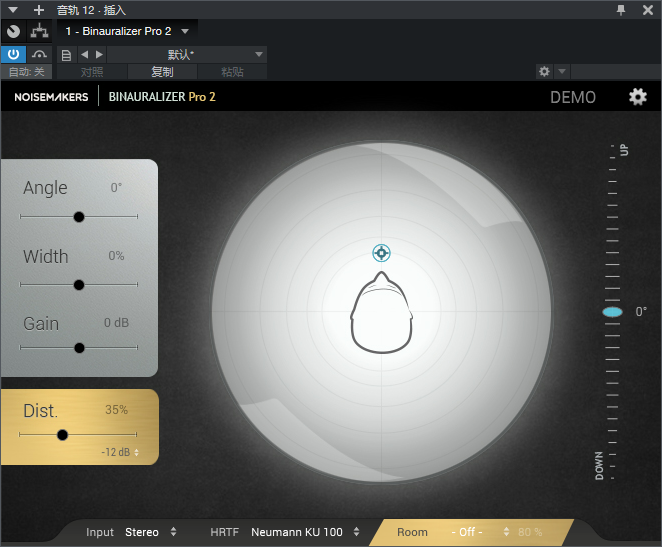Click the Room stepper arrows
662x547 pixels.
(x=506, y=532)
